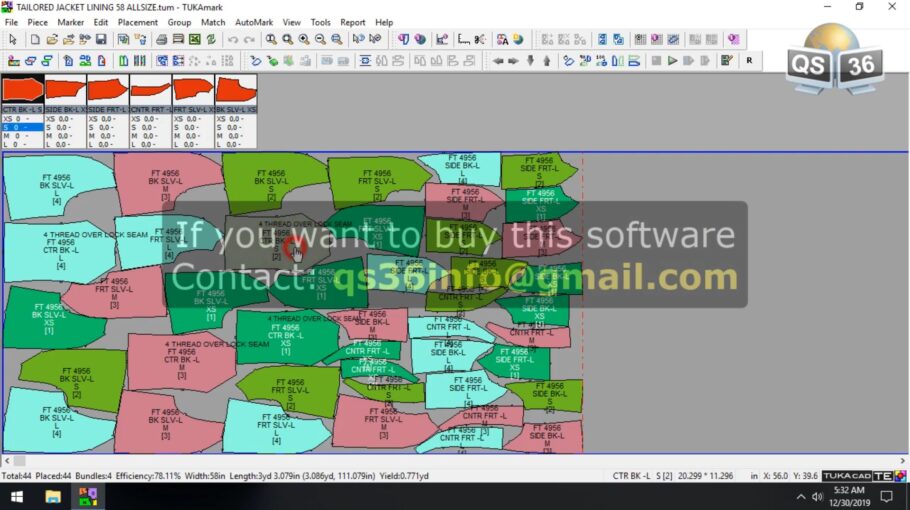The height and width of the screenshot is (510, 910).
Task: Click the Undo arrow icon
Action: [232, 40]
